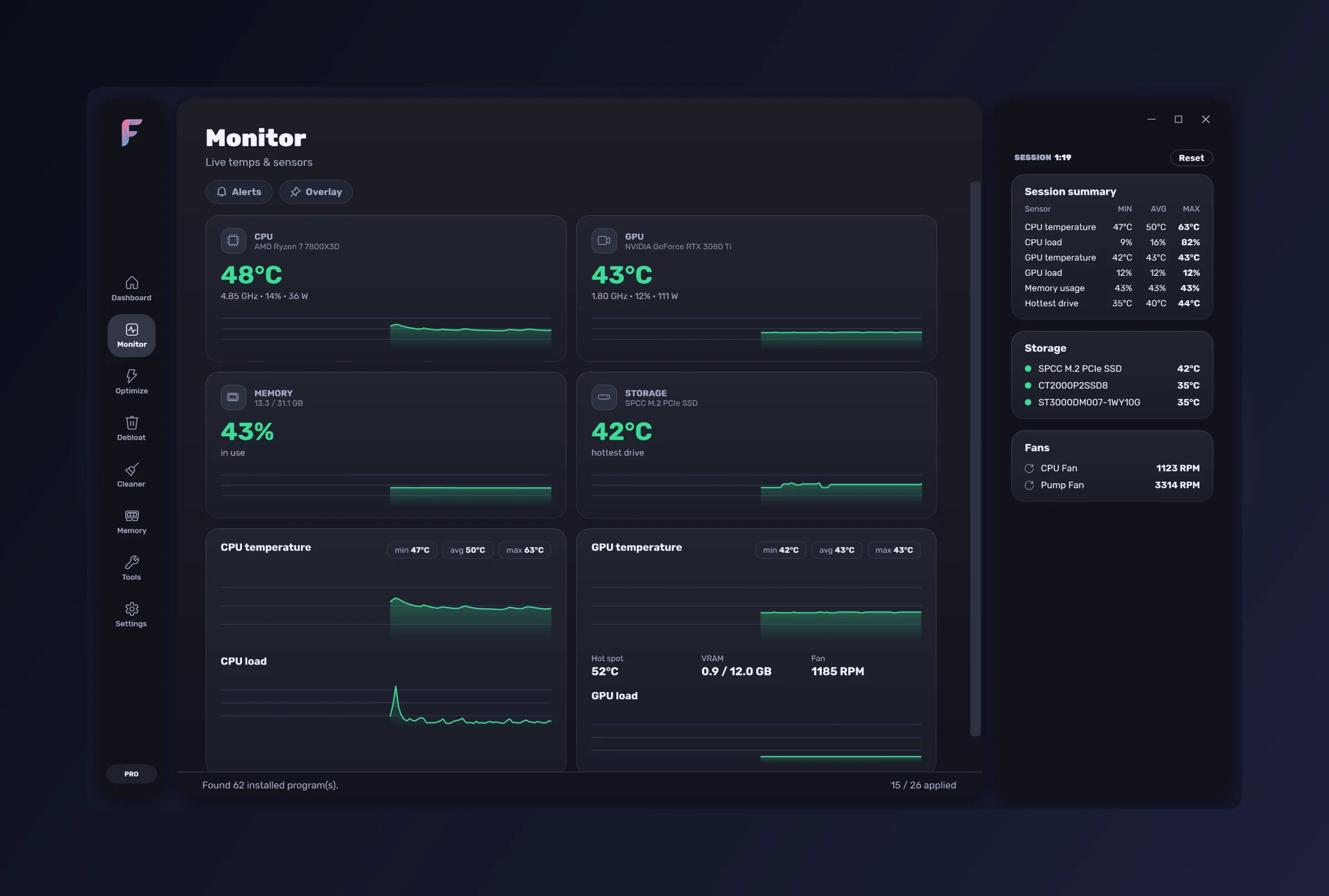Screen dimensions: 1329x896
Task: Click the VRAM 0.9 / 12.0 GB value
Action: click(736, 671)
